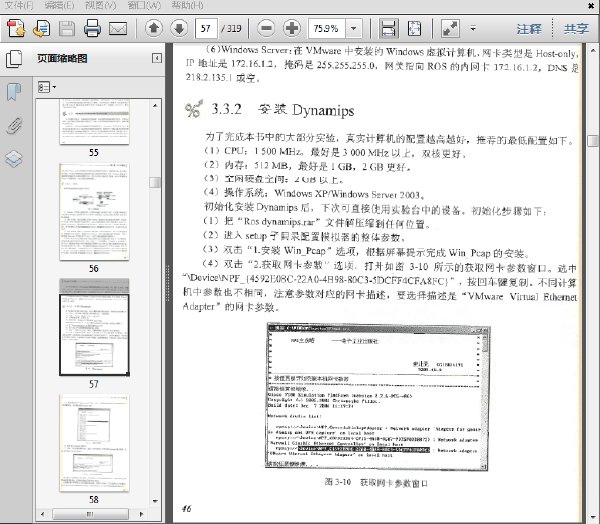This screenshot has height=524, width=600.
Task: Toggle the page thumbnails panel icon
Action: 14,59
